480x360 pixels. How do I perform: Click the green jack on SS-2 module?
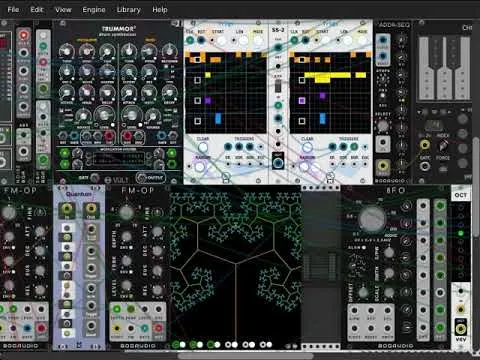(278, 106)
